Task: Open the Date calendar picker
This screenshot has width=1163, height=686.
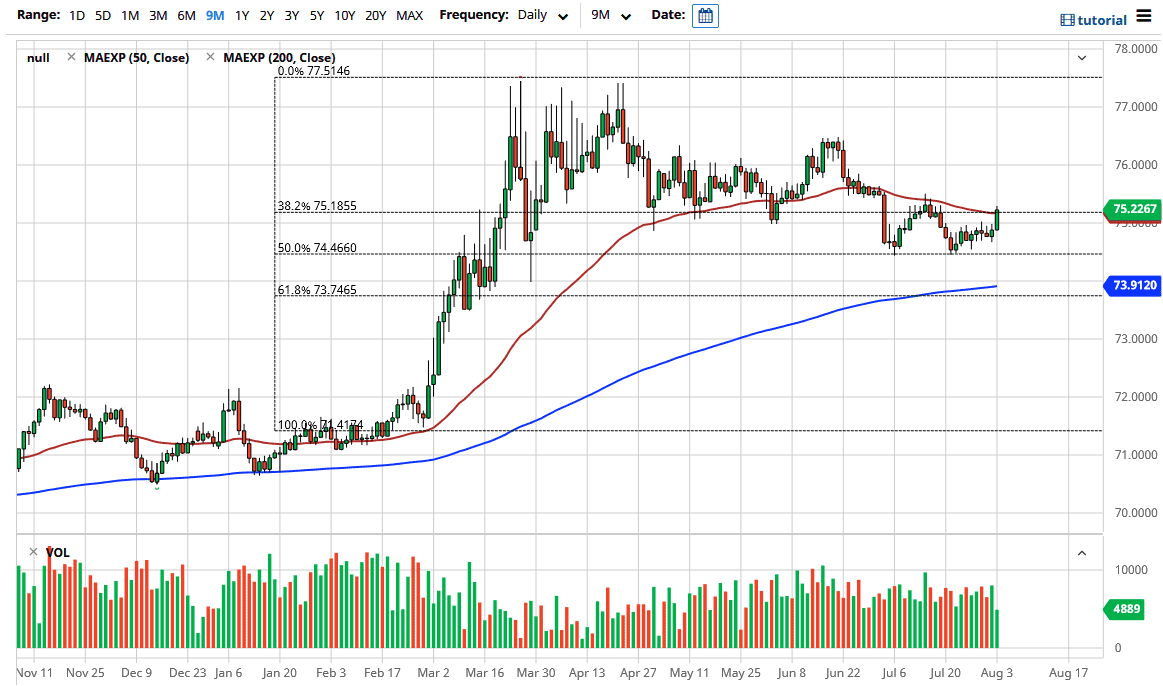Action: [x=705, y=16]
